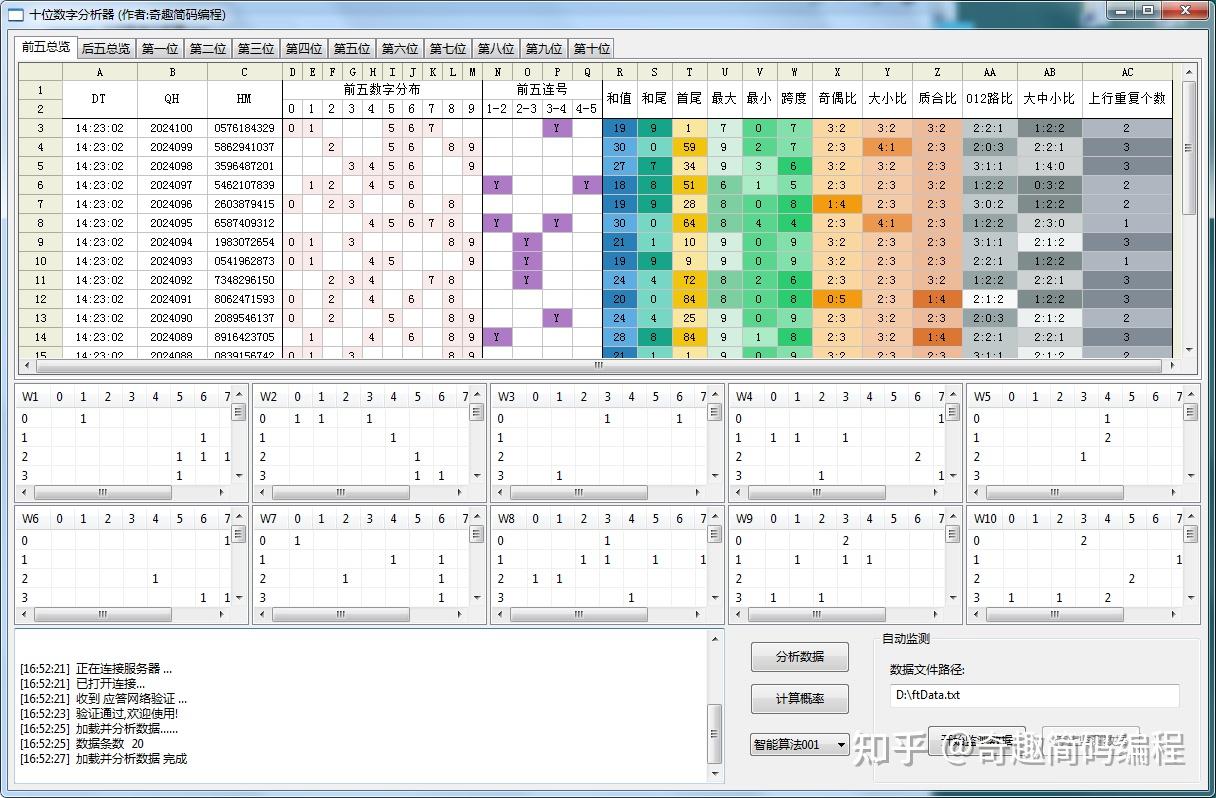Select the 第五位 tab
Screen dimensions: 1216x798
pyautogui.click(x=352, y=48)
